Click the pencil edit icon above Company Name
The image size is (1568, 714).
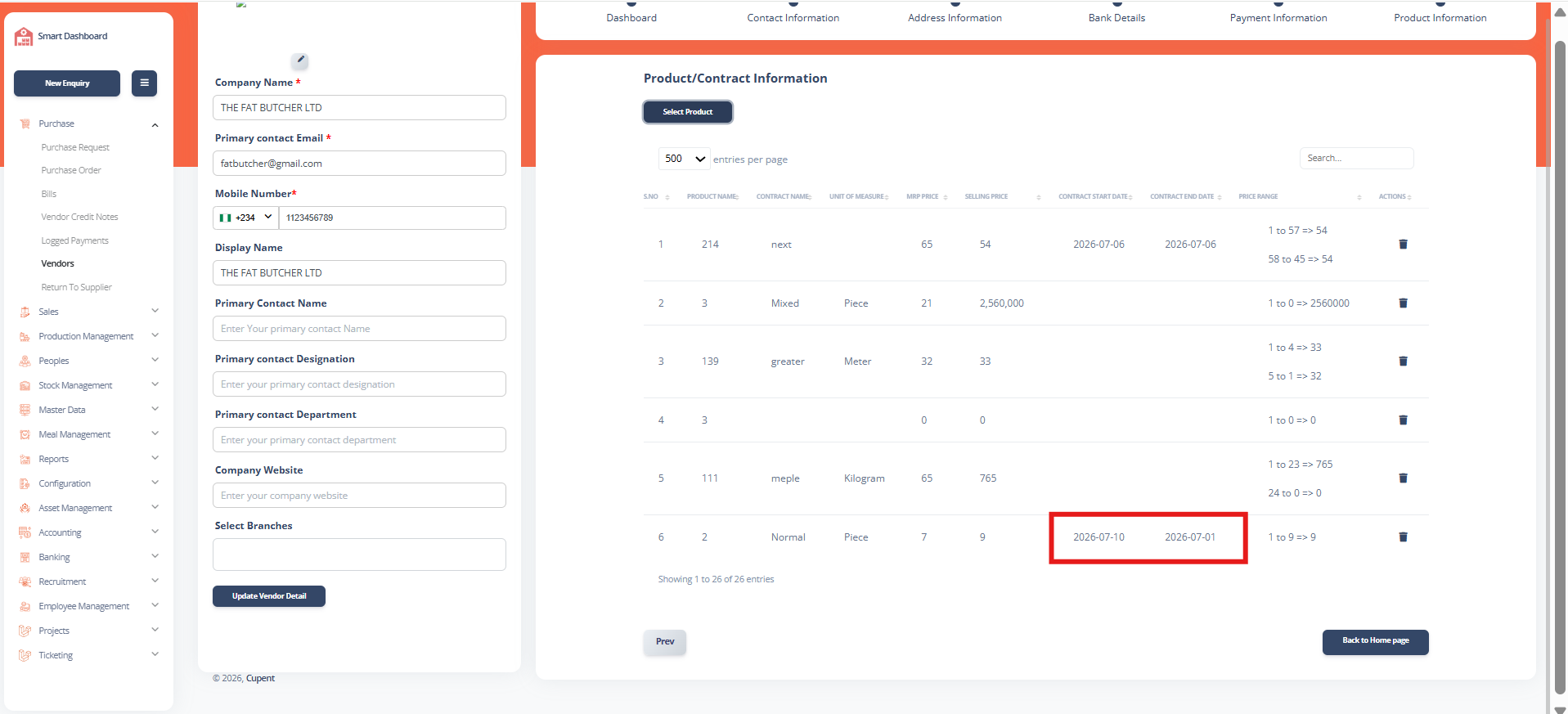click(300, 60)
